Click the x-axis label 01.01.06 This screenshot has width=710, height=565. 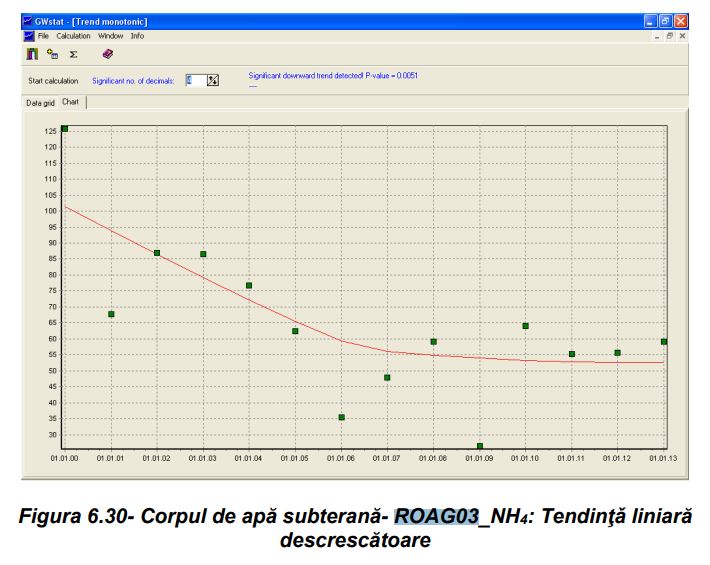coord(341,459)
